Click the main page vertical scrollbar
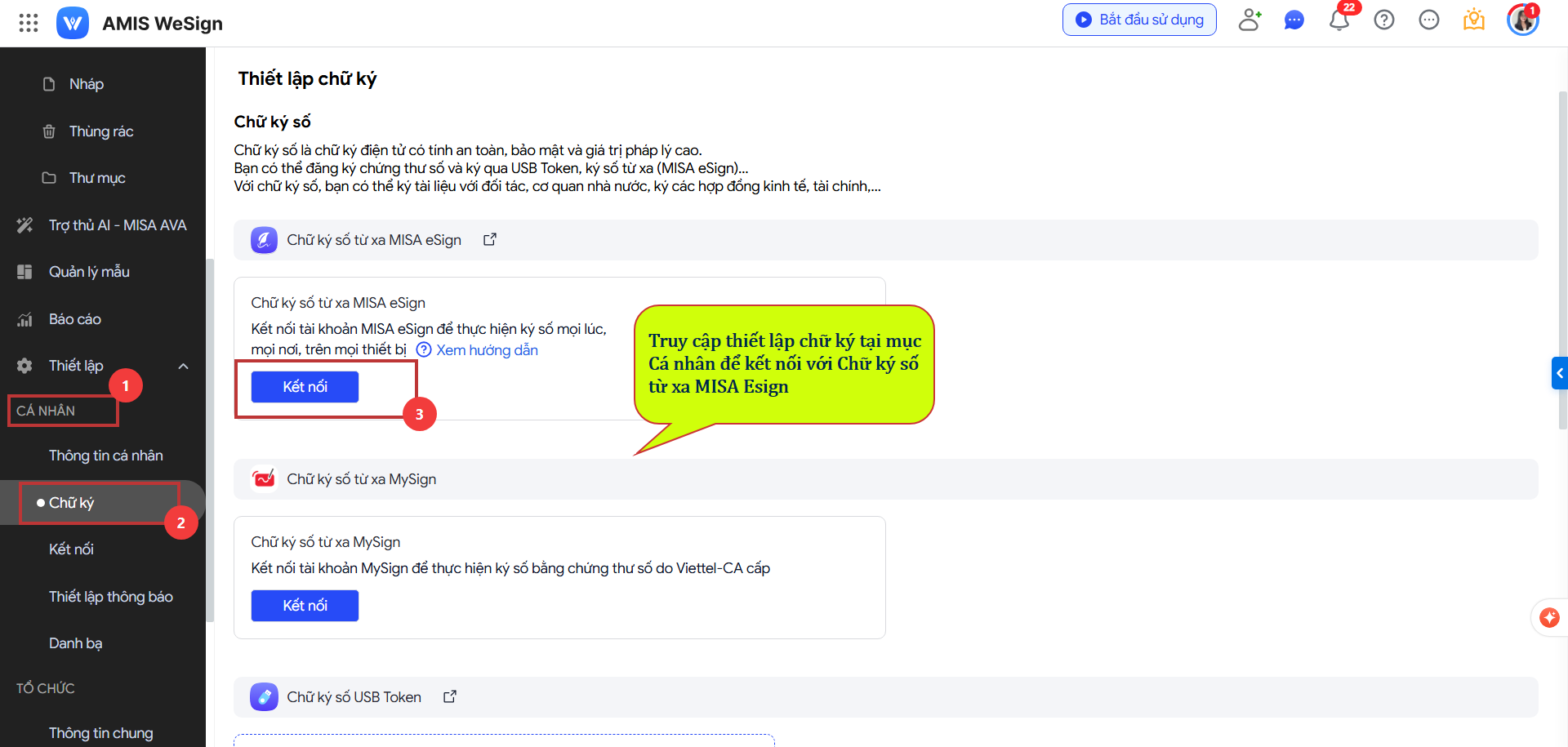Viewport: 1568px width, 747px height. click(x=1563, y=261)
